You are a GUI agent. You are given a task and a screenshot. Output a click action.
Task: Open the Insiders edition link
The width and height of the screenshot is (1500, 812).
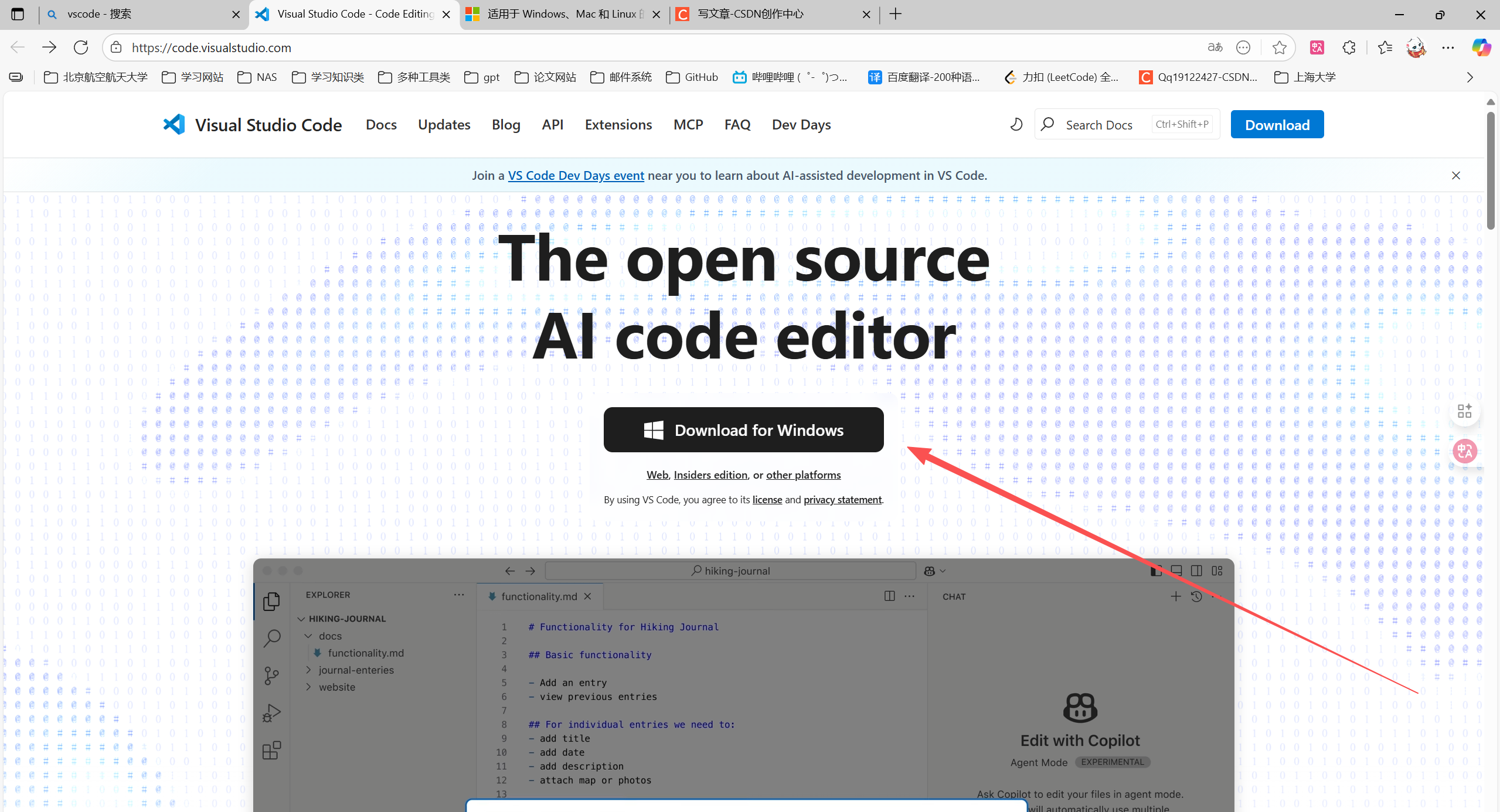point(710,475)
